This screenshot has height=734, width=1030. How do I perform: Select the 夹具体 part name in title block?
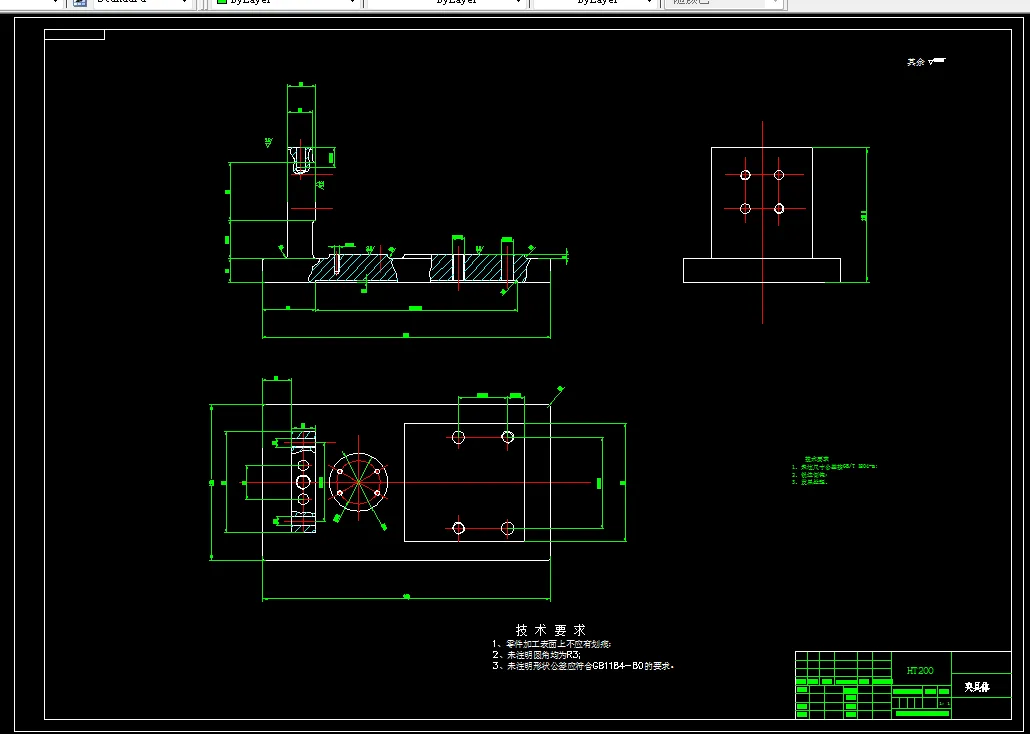point(977,687)
